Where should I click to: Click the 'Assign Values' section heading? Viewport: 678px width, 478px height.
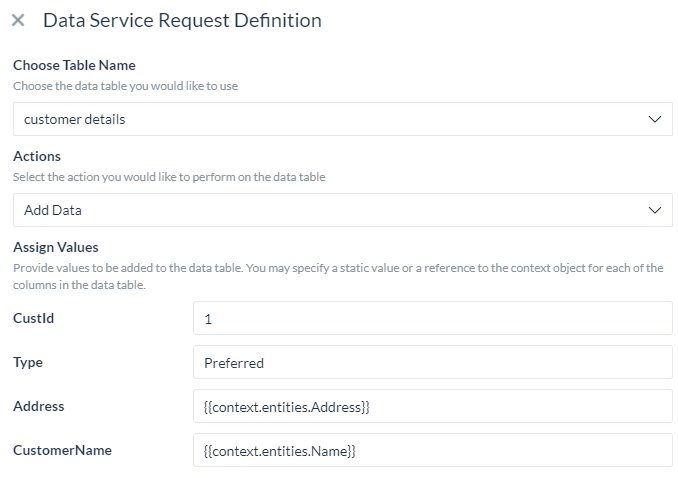pos(56,247)
